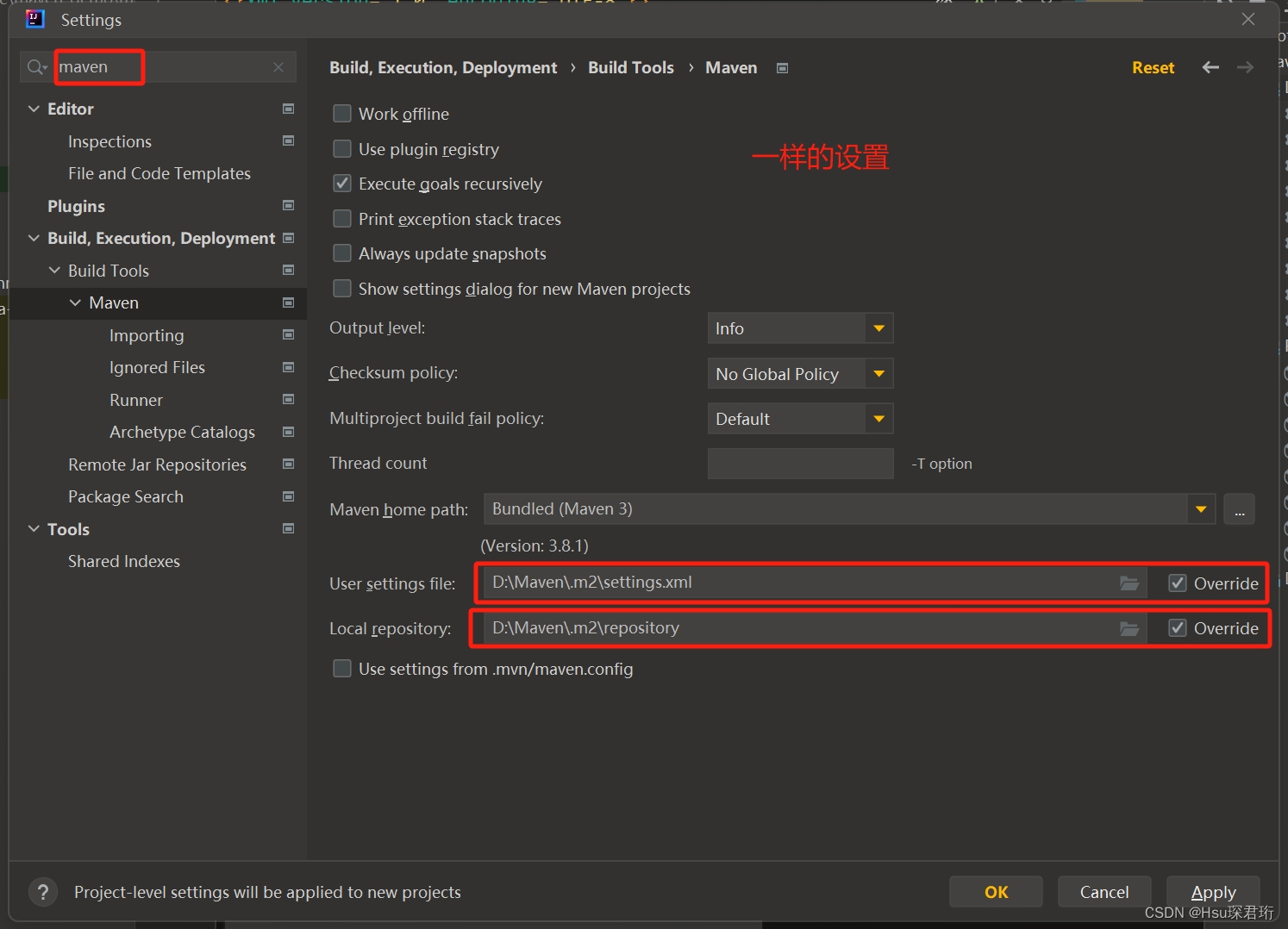Enable Use plugin registry checkbox

[342, 149]
